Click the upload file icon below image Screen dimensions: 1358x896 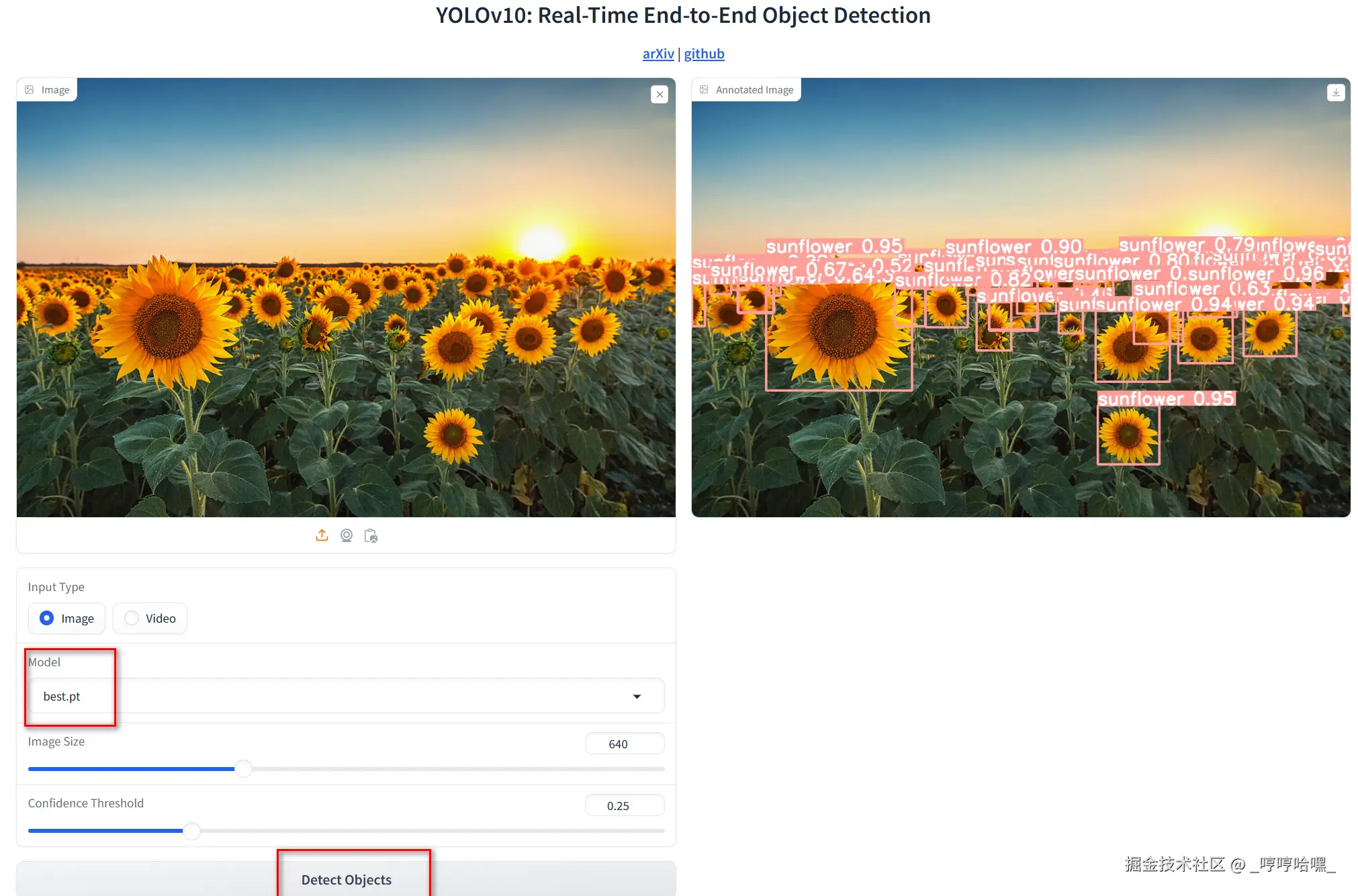[x=322, y=535]
